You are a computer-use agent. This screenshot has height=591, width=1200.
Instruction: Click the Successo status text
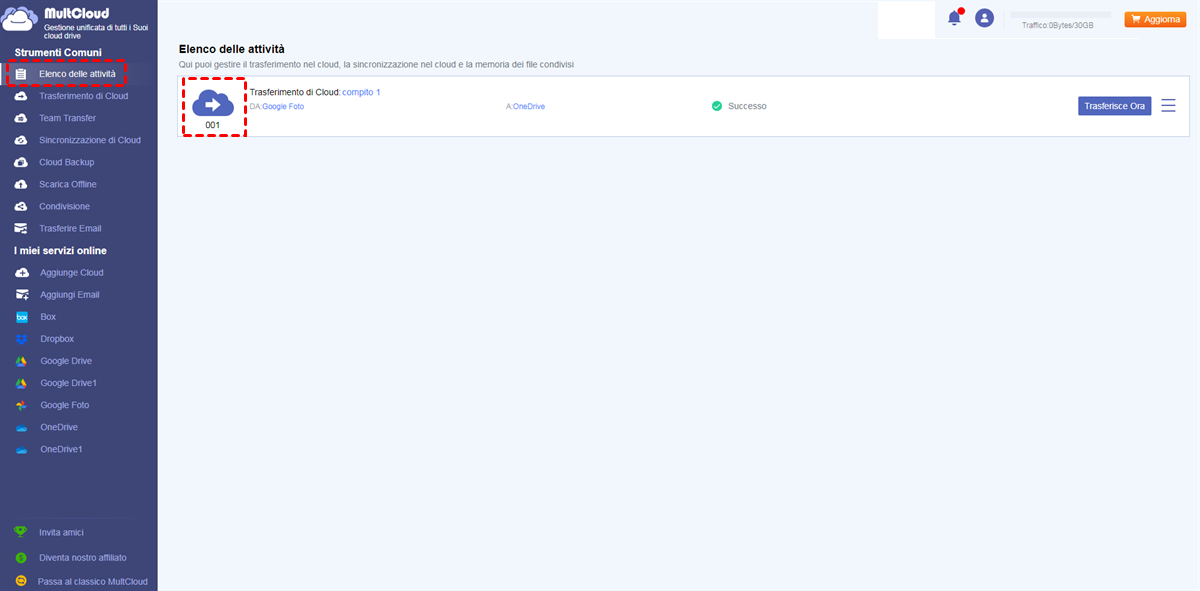click(747, 106)
